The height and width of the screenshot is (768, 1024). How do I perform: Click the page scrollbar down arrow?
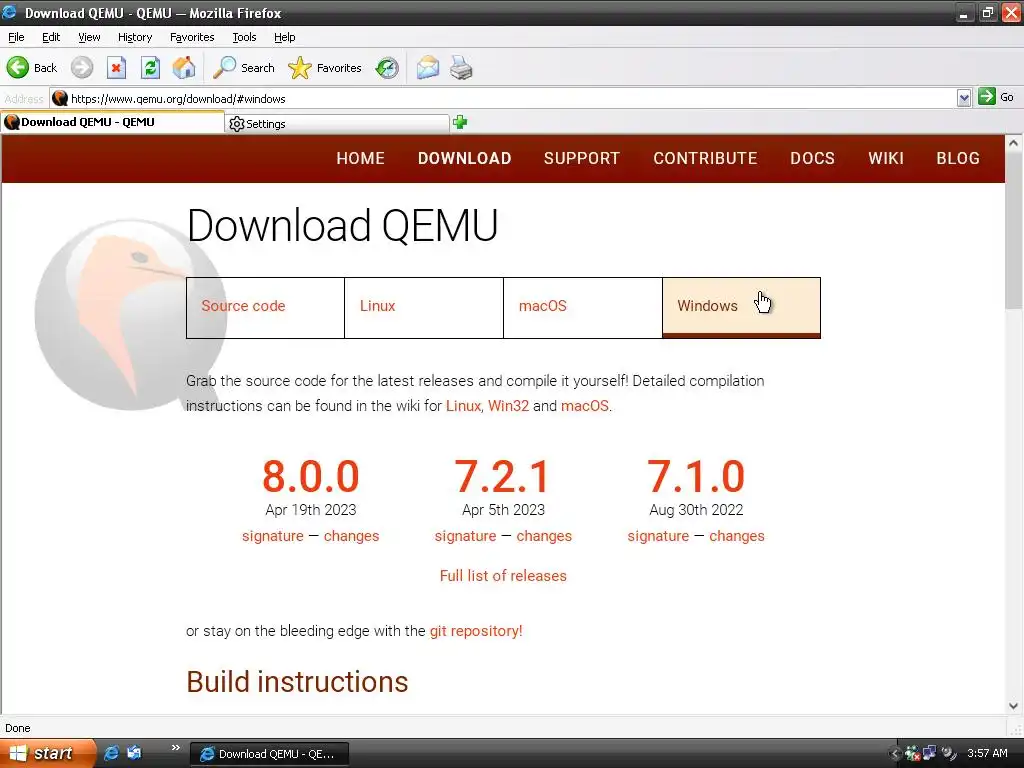pos(1014,705)
